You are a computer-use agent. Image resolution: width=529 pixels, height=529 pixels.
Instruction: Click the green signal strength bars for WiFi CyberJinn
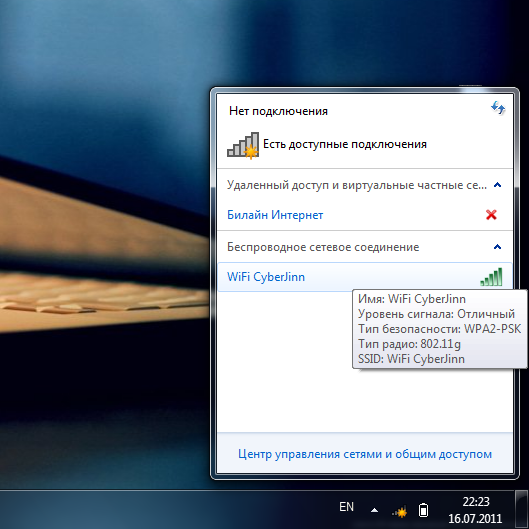pos(491,277)
